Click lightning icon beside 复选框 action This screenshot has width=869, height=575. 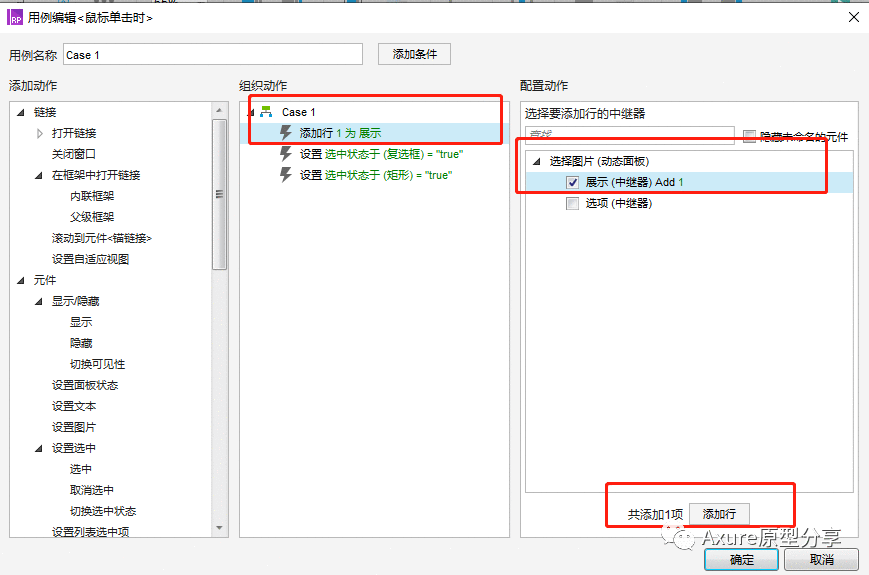pyautogui.click(x=285, y=154)
